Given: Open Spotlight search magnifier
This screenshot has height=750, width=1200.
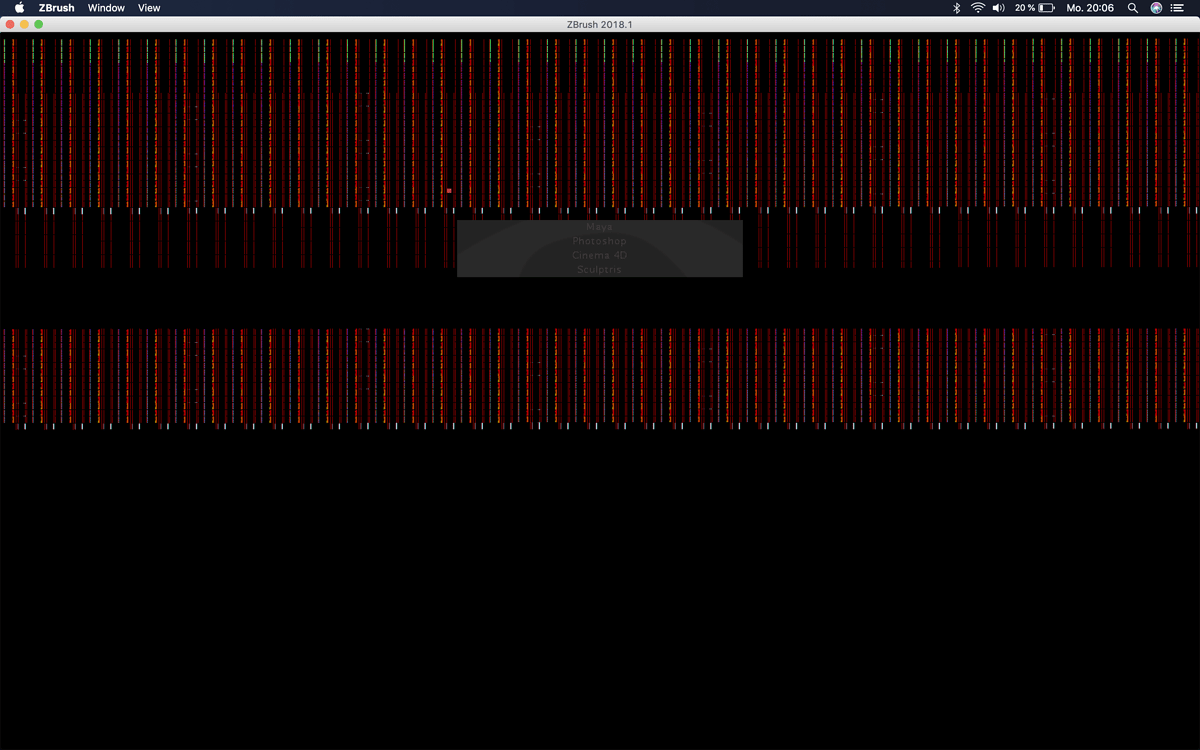Looking at the screenshot, I should pos(1133,8).
